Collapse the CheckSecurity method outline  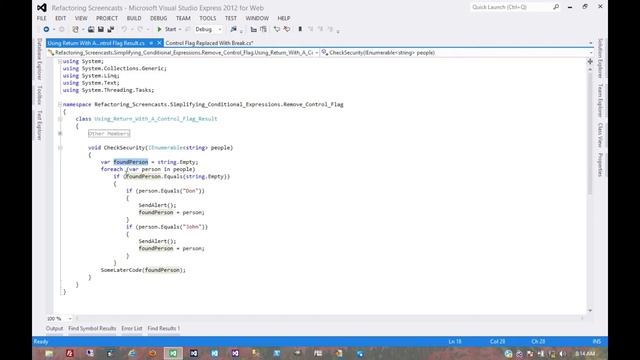pos(60,148)
